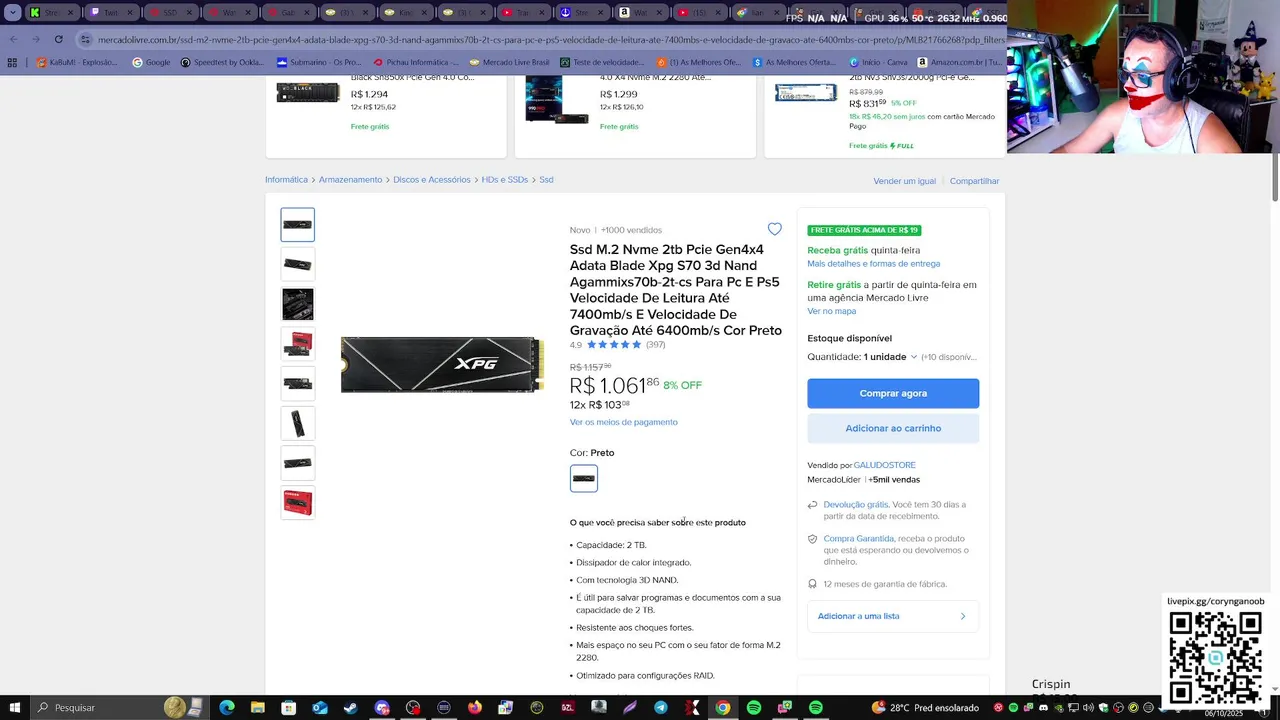Select the first product thumbnail
The height and width of the screenshot is (720, 1280).
point(297,225)
